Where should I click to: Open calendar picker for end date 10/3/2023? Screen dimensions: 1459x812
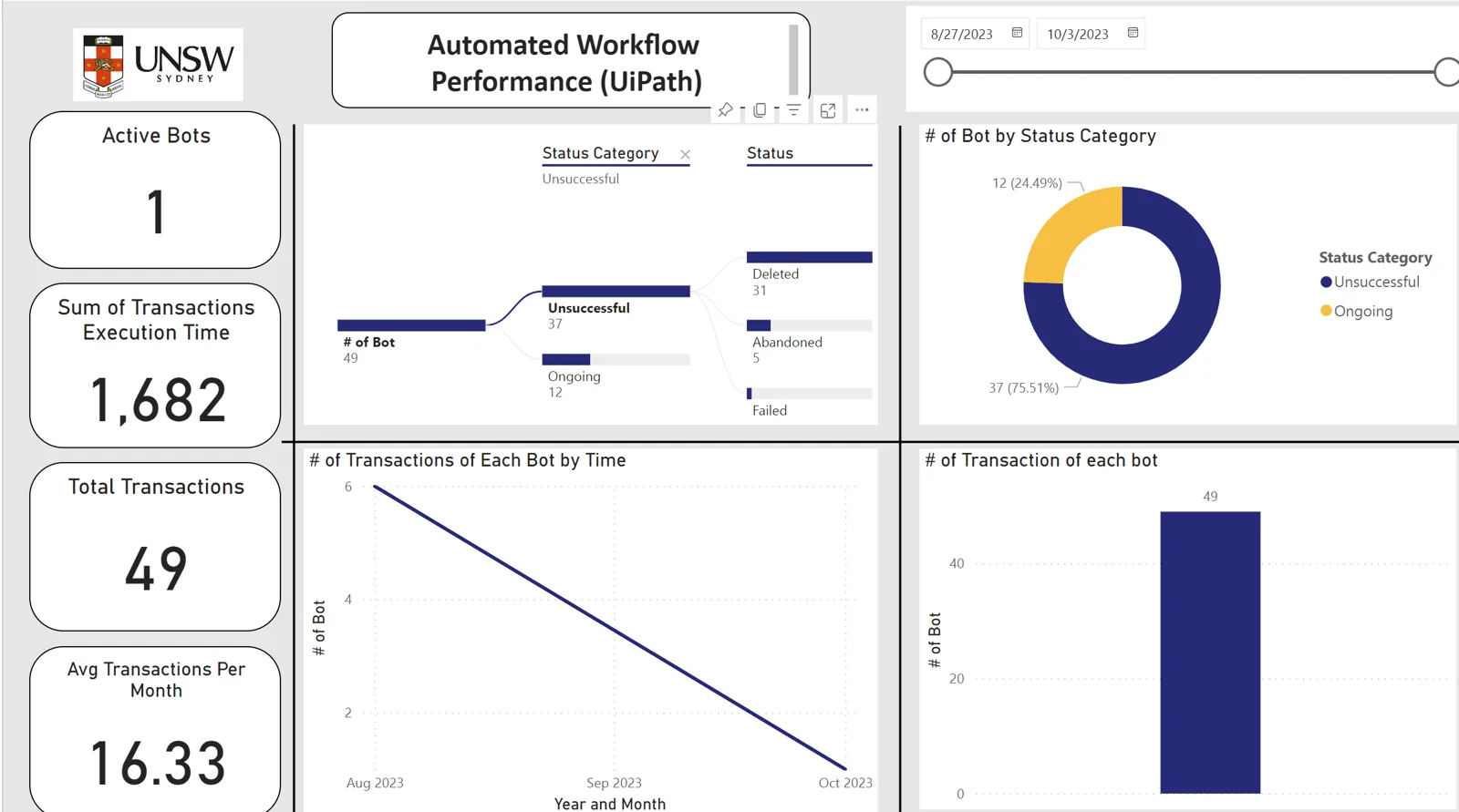click(1133, 33)
